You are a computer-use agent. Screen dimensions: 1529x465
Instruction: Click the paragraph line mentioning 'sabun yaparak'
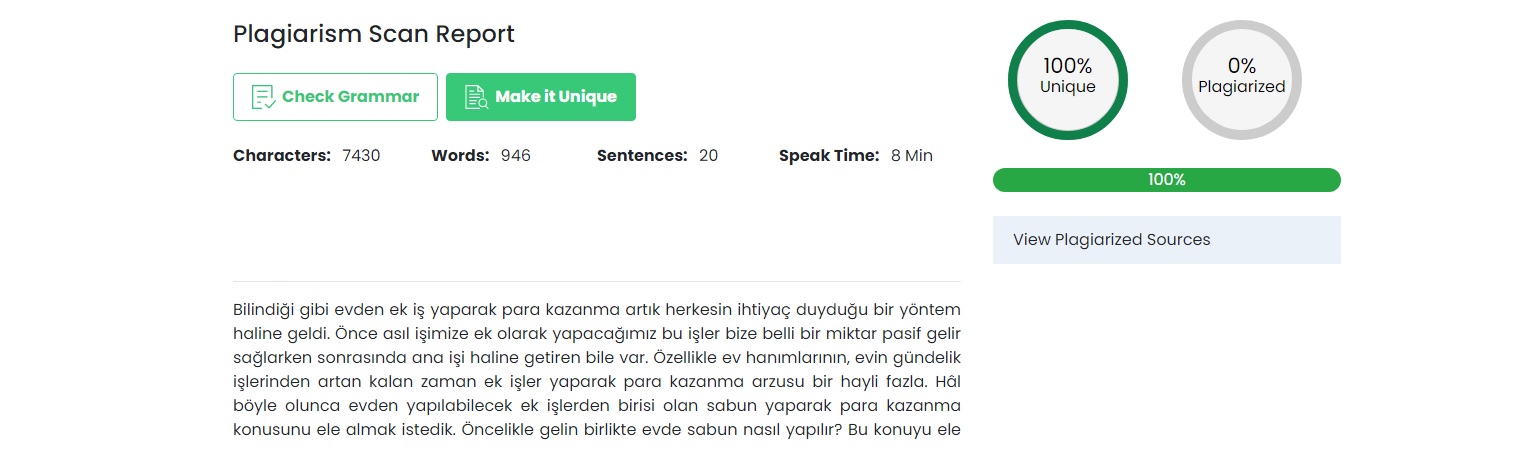click(x=597, y=406)
